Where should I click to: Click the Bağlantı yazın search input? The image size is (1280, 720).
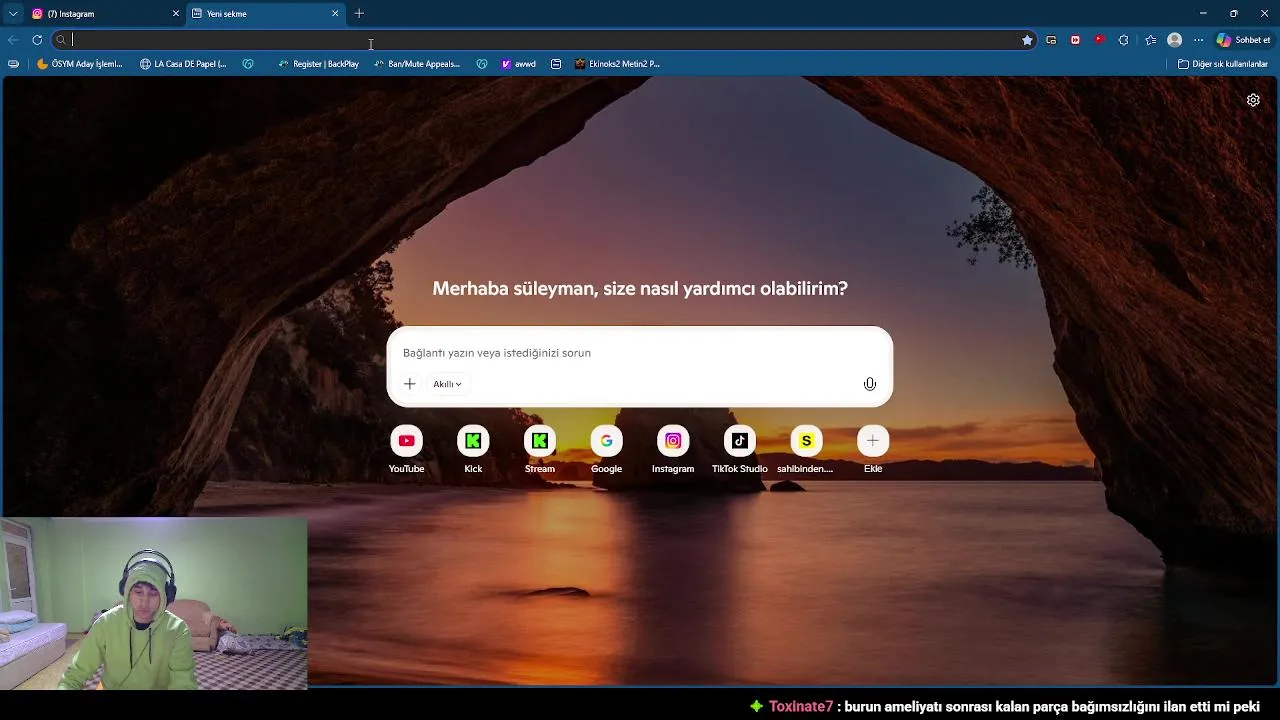(x=640, y=353)
